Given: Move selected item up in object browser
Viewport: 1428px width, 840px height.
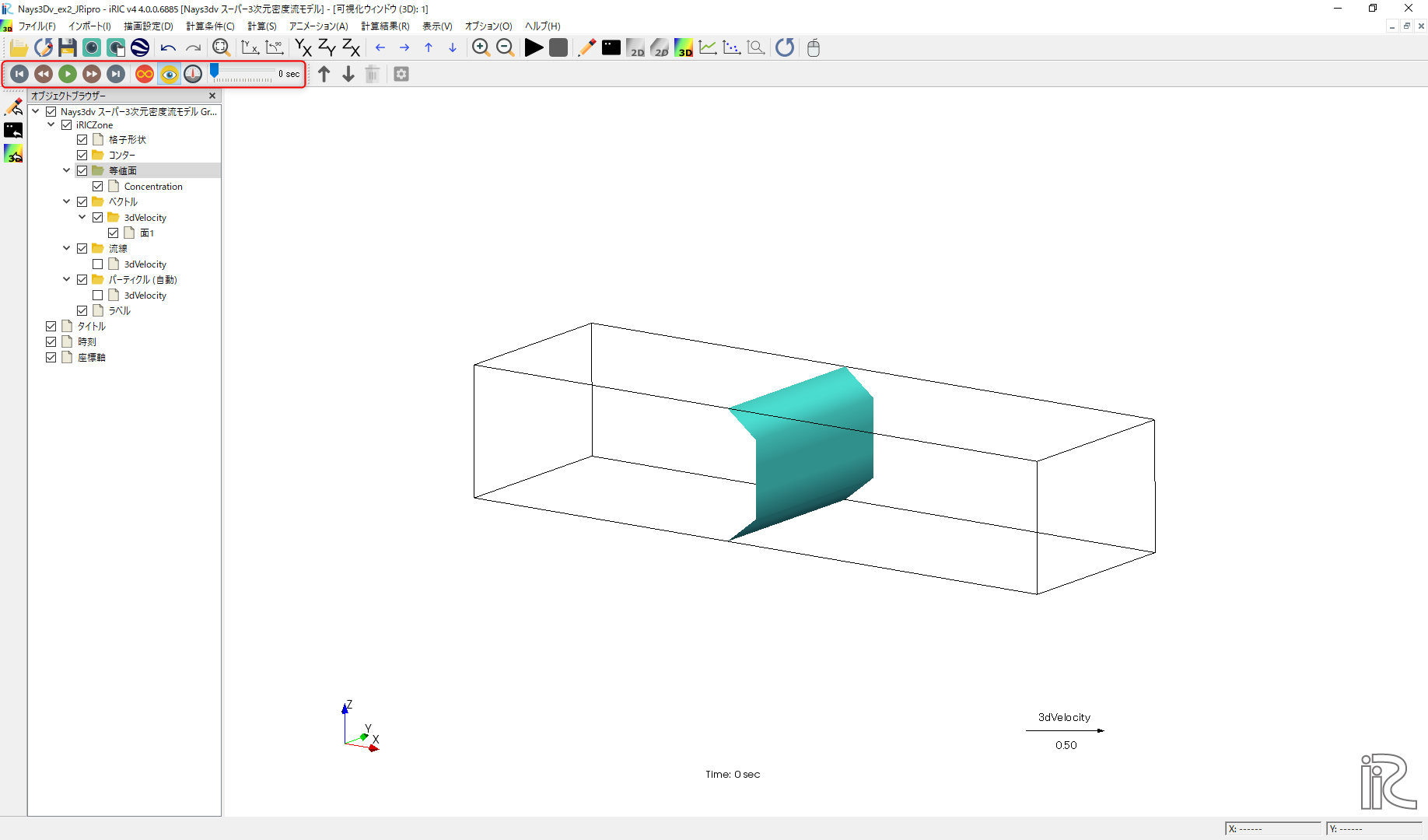Looking at the screenshot, I should click(x=324, y=74).
